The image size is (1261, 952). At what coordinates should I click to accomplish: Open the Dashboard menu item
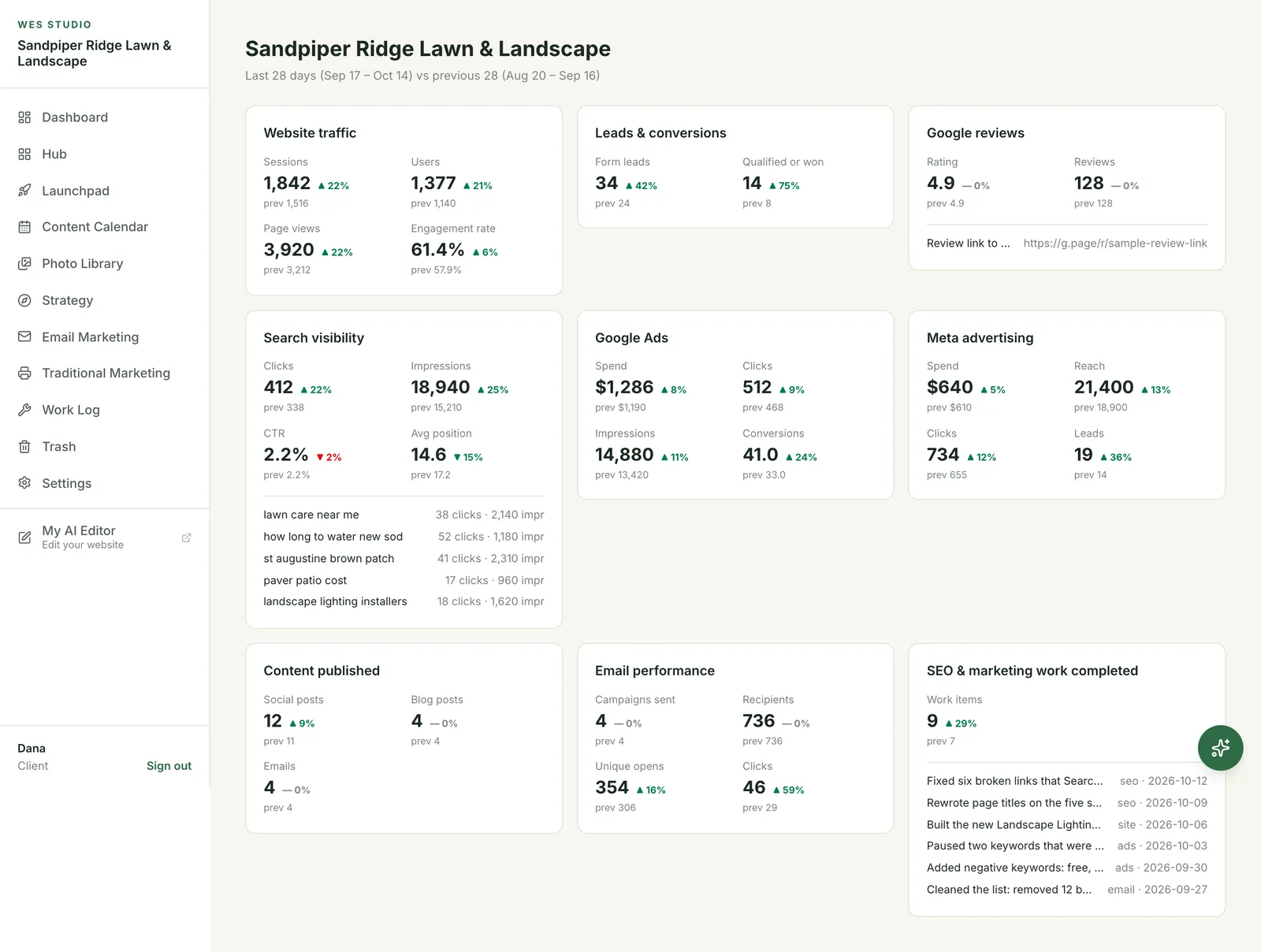point(105,117)
